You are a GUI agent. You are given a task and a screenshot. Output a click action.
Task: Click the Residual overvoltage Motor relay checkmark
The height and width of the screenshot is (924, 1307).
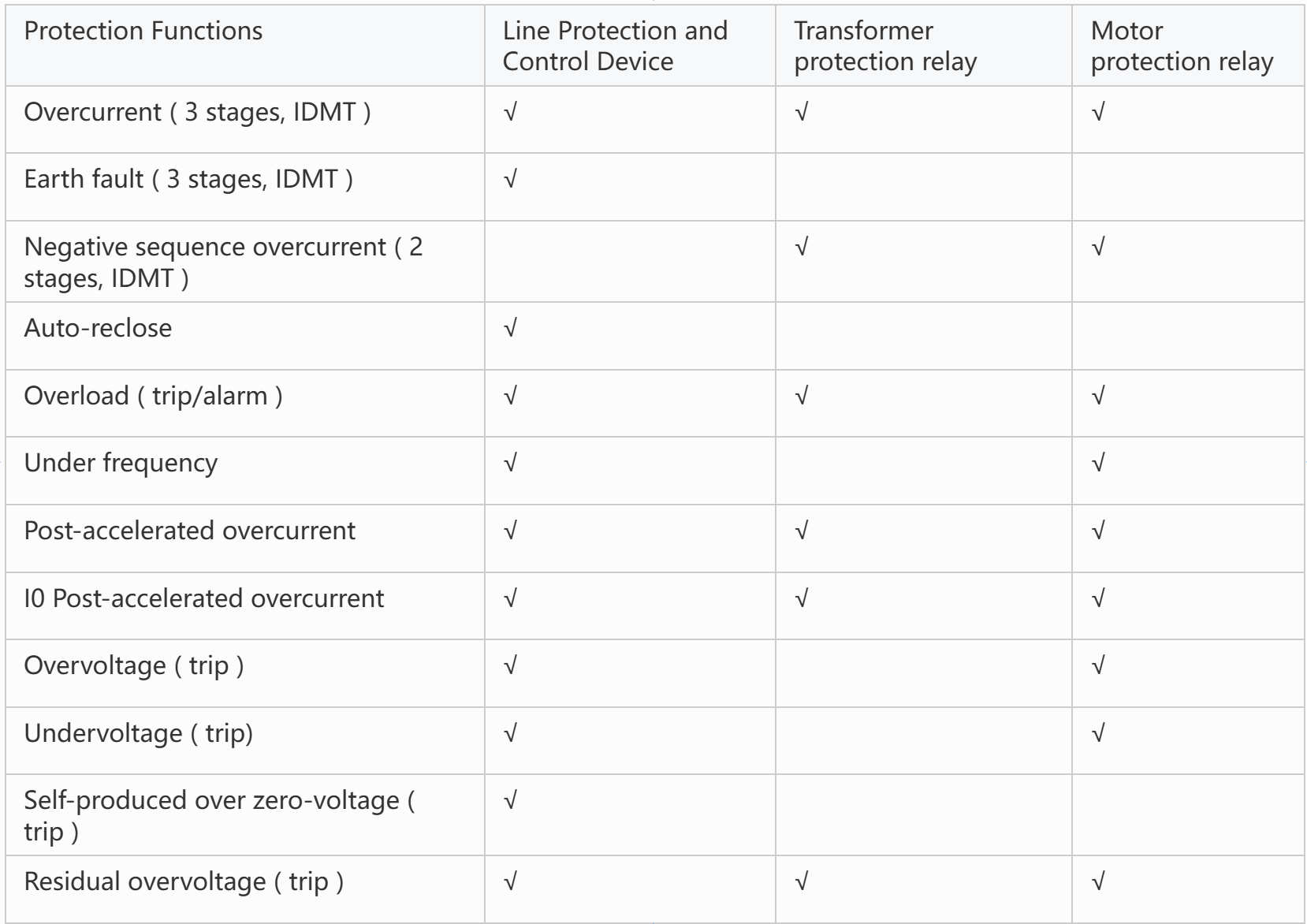[x=1098, y=881]
